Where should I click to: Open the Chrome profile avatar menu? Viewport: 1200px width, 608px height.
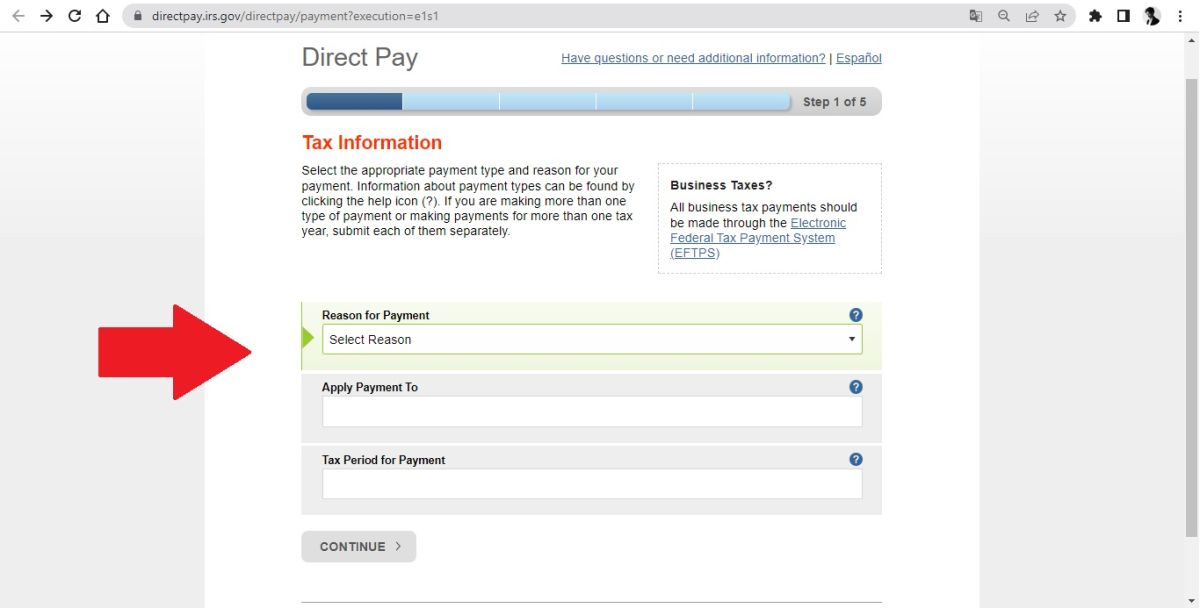point(1152,16)
